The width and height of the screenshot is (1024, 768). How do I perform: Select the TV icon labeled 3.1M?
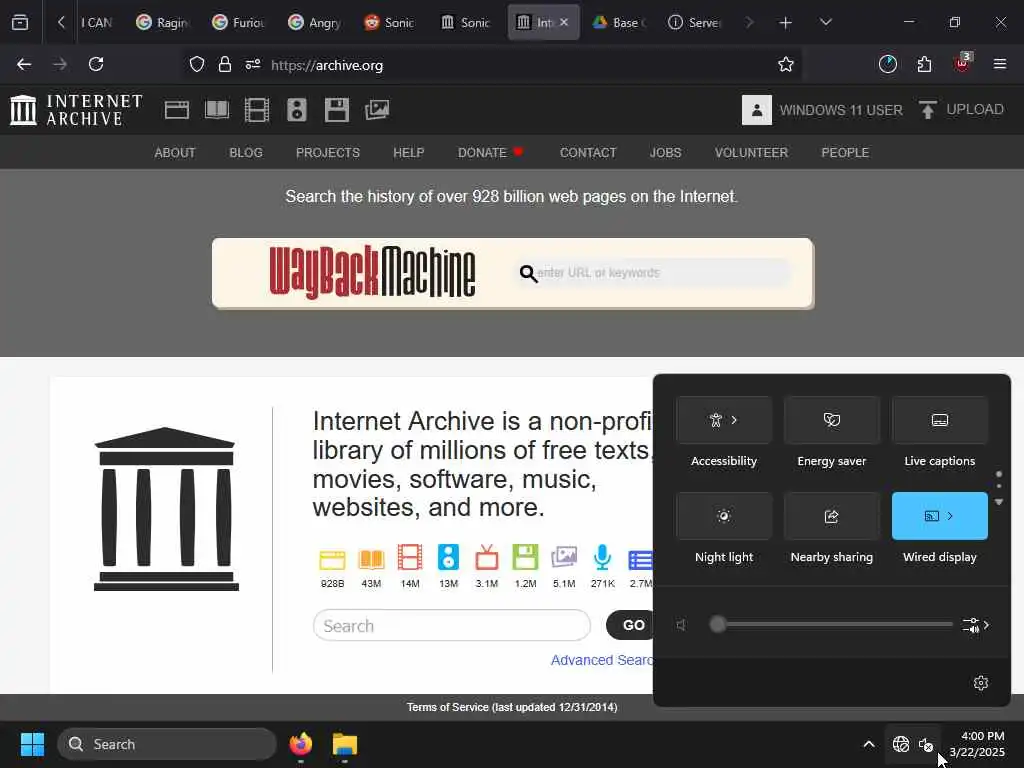(x=487, y=558)
